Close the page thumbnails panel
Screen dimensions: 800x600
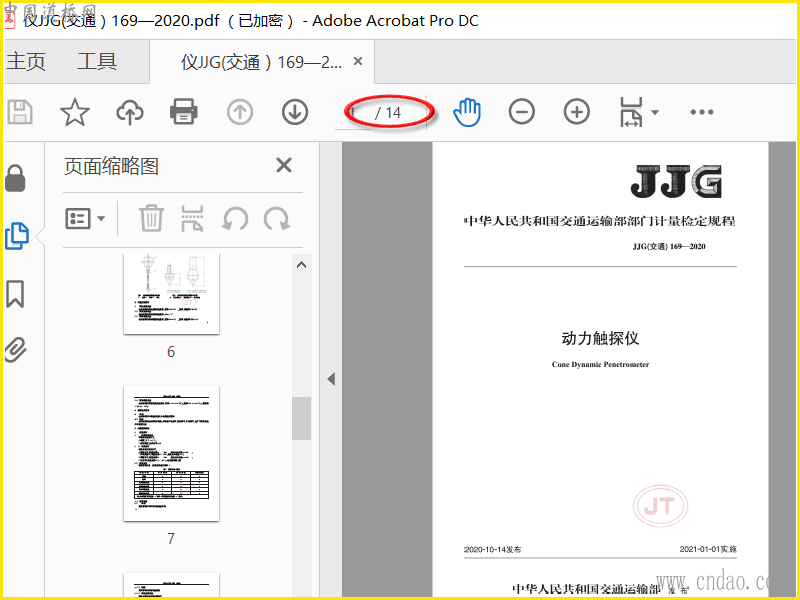coord(284,165)
